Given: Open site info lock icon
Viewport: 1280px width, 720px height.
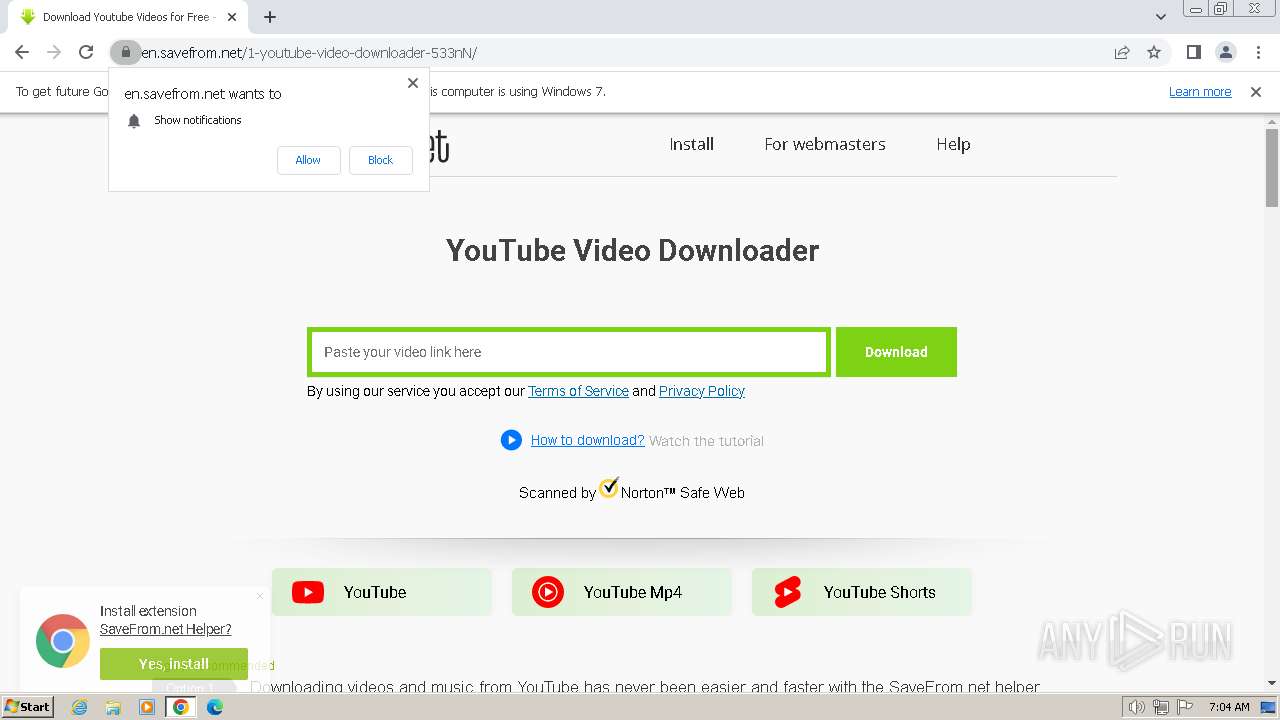Looking at the screenshot, I should (125, 52).
